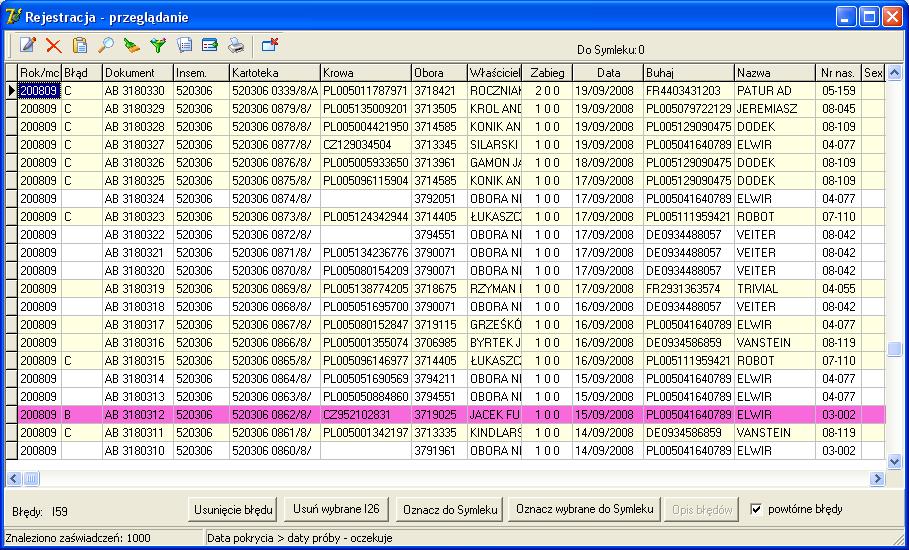This screenshot has height=550, width=909.
Task: Click the Zabieg column header
Action: pos(547,72)
